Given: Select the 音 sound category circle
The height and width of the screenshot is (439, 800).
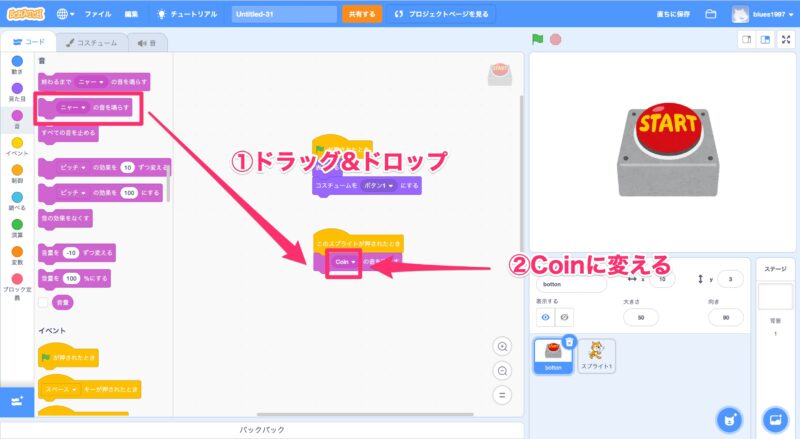Looking at the screenshot, I should point(17,115).
